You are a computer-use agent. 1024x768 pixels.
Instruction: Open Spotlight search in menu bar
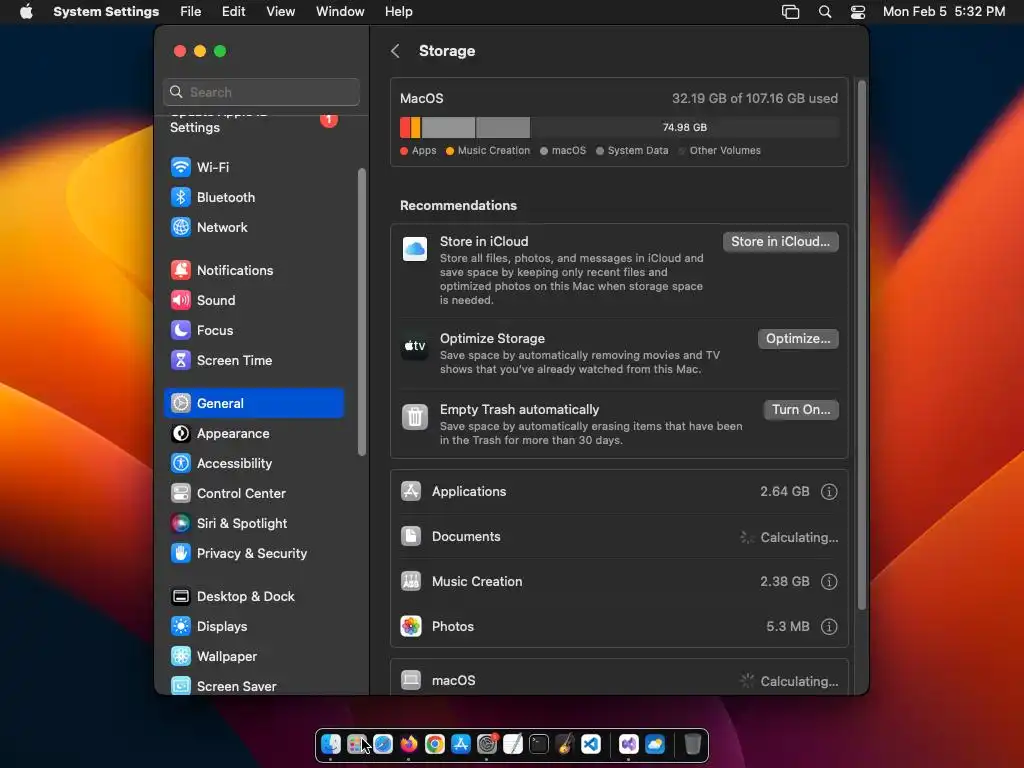tap(825, 12)
